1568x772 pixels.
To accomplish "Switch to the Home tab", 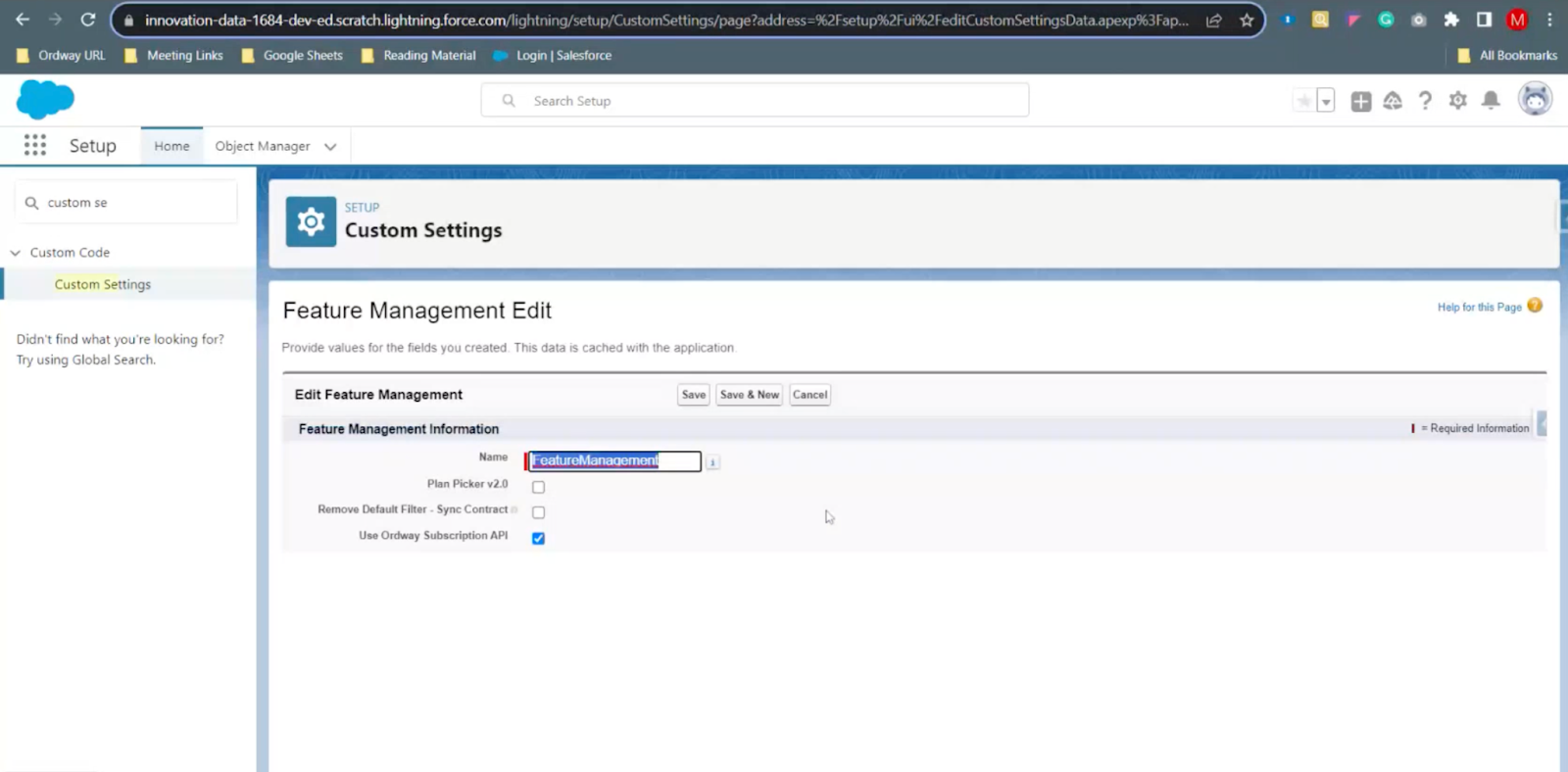I will click(x=171, y=146).
